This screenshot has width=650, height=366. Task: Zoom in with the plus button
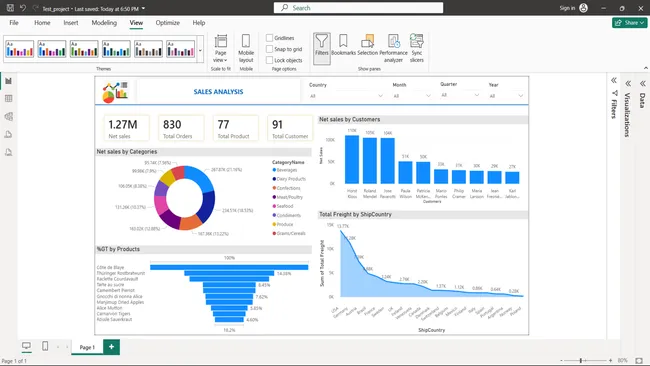pos(611,361)
